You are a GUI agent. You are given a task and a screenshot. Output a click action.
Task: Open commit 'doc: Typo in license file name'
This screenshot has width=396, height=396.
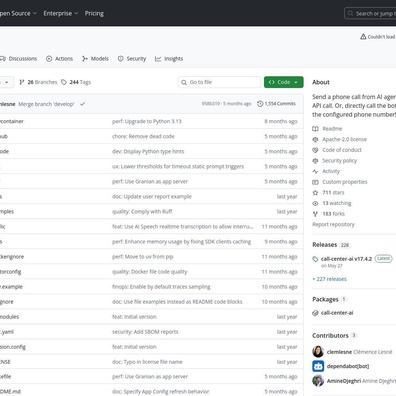coord(147,362)
